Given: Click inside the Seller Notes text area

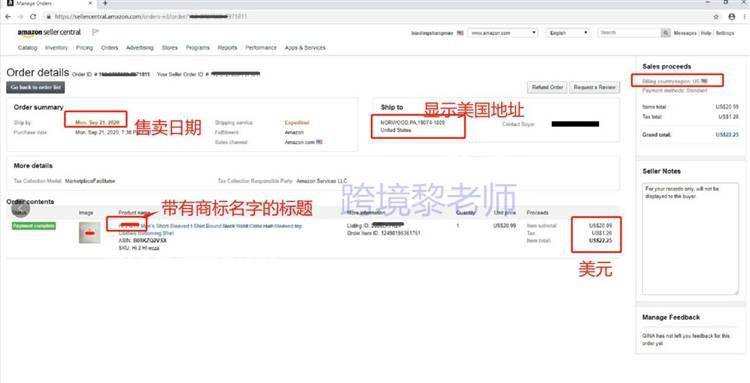Looking at the screenshot, I should tap(690, 239).
